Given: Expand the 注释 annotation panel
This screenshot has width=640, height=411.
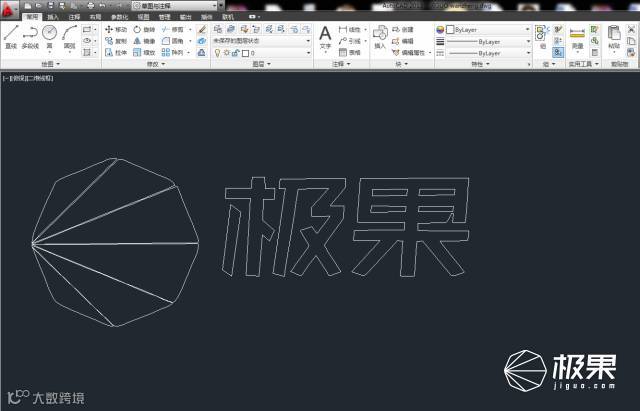Looking at the screenshot, I should 341,64.
